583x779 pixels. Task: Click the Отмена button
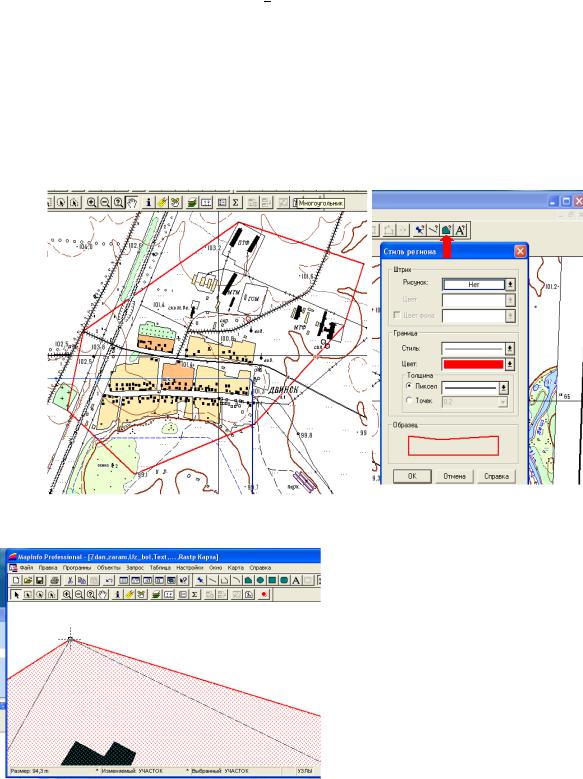pyautogui.click(x=454, y=476)
